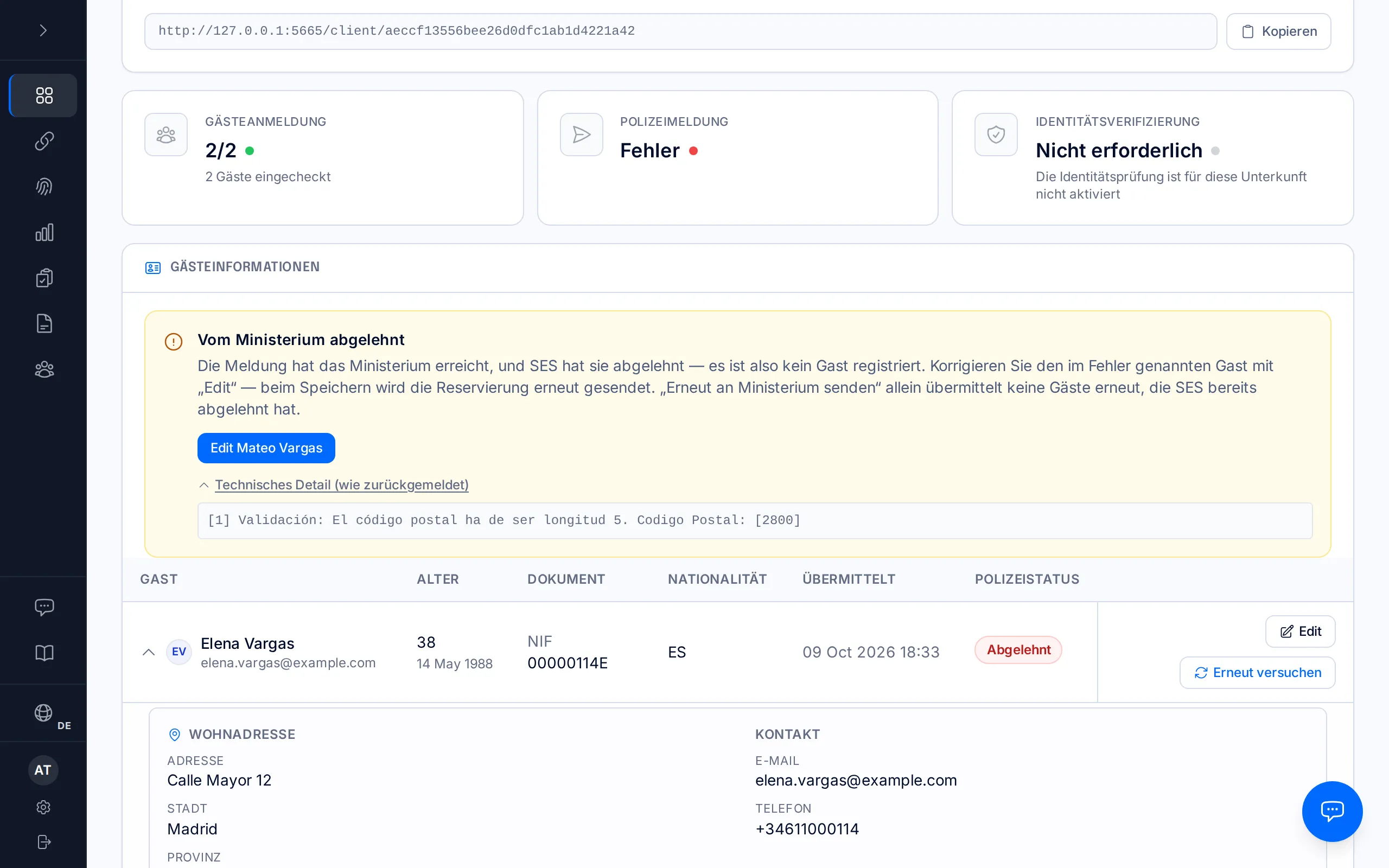Click the logout icon in sidebar
The width and height of the screenshot is (1389, 868).
click(43, 841)
